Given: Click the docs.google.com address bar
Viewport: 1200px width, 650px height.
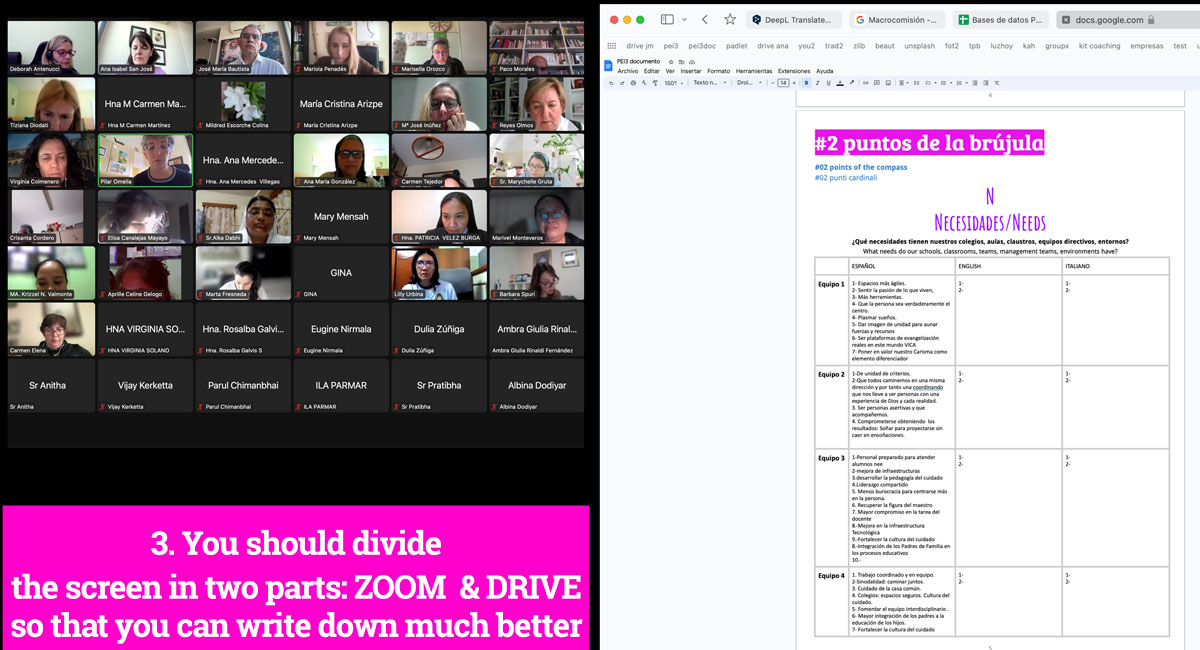Looking at the screenshot, I should pos(1128,19).
